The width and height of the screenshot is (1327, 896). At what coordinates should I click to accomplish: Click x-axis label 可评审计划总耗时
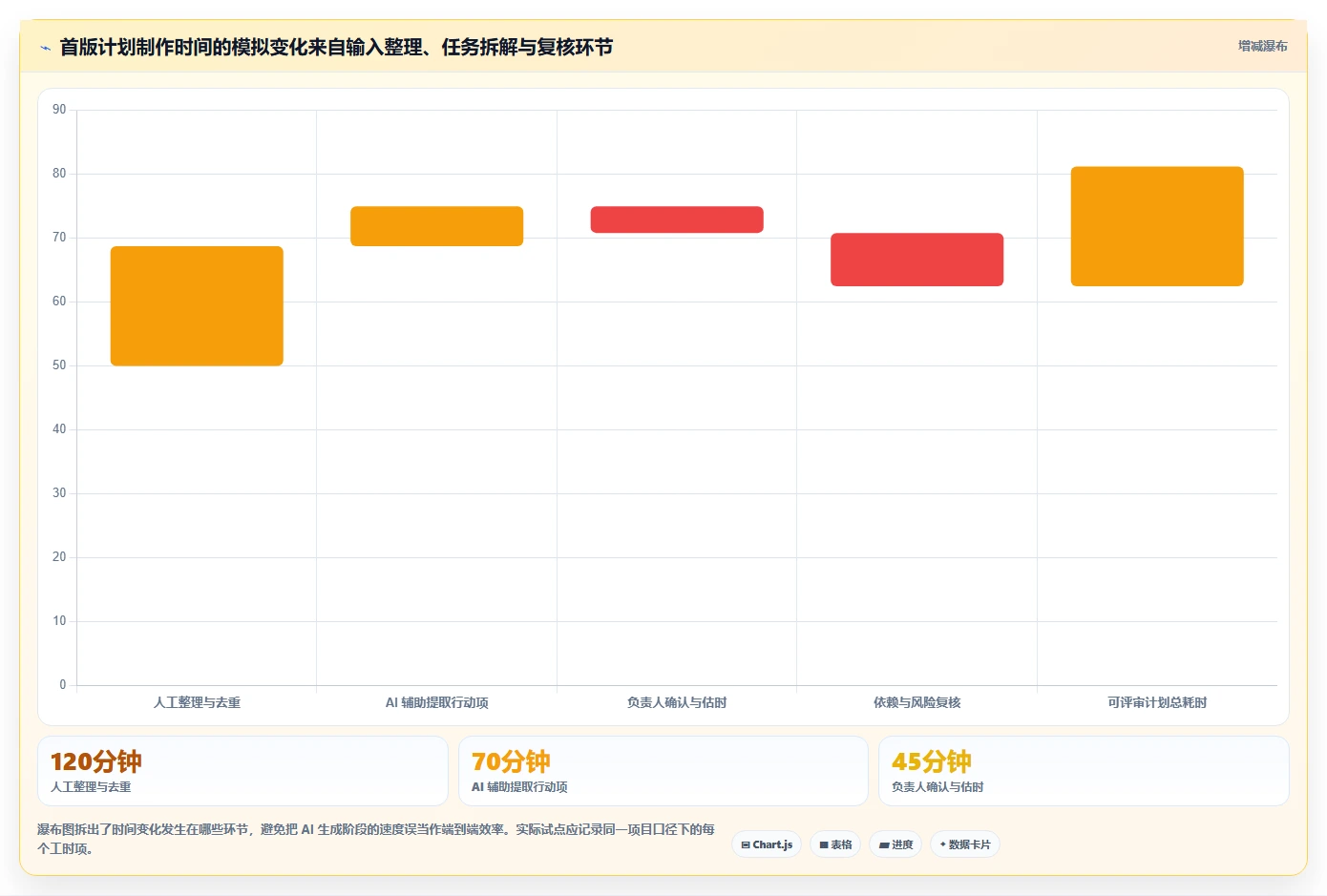point(1157,702)
